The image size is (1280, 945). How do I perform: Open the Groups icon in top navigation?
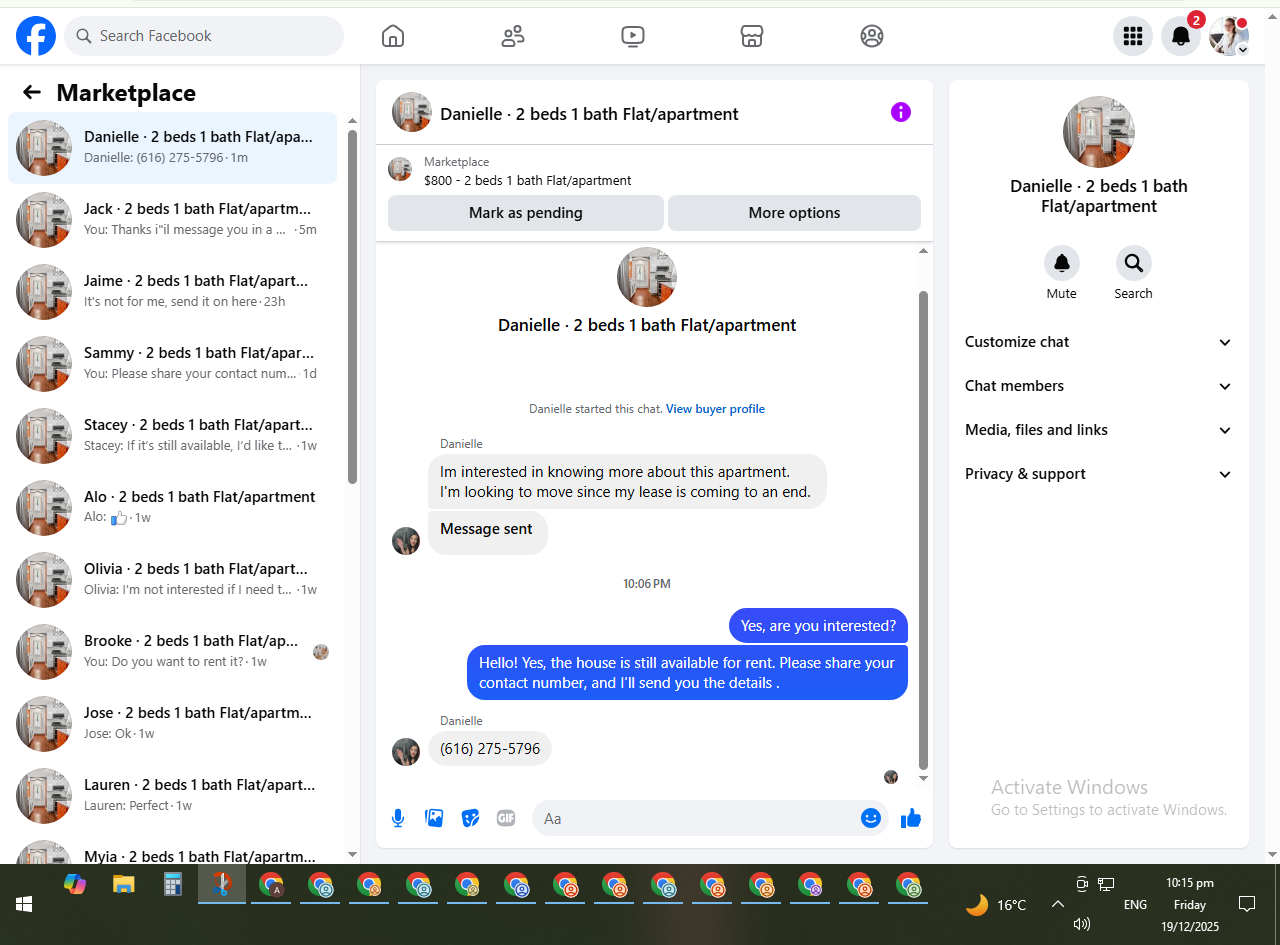click(872, 36)
